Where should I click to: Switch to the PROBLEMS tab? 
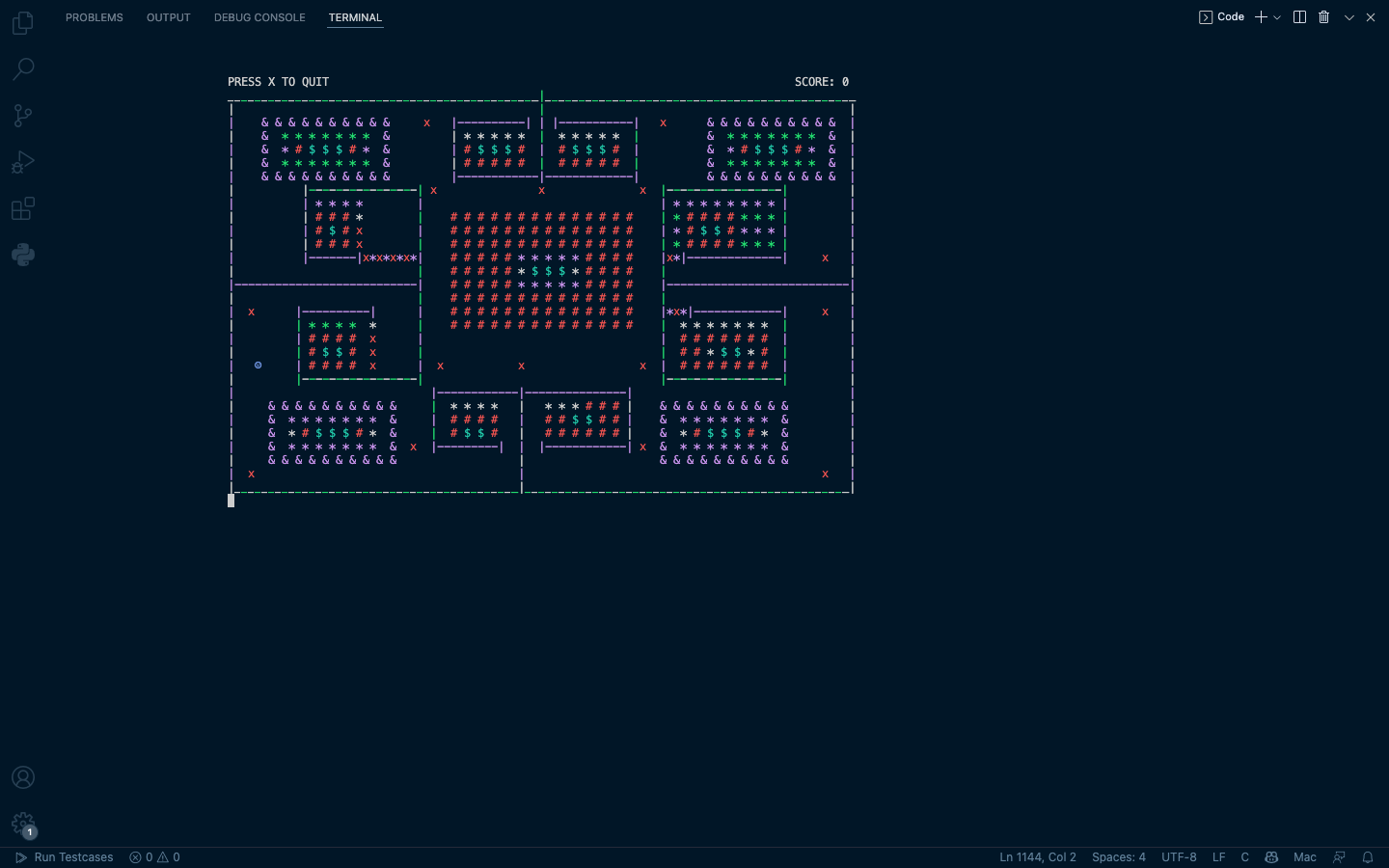pyautogui.click(x=95, y=17)
